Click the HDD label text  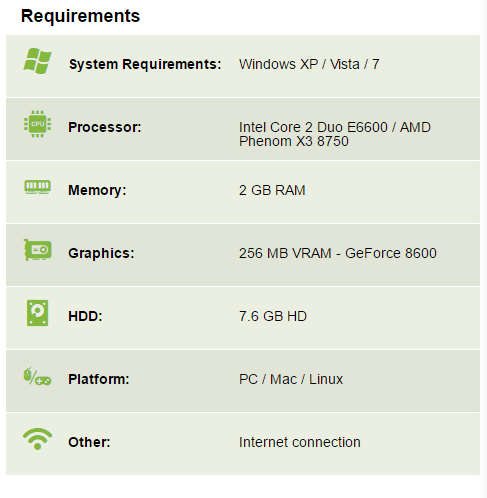click(85, 316)
